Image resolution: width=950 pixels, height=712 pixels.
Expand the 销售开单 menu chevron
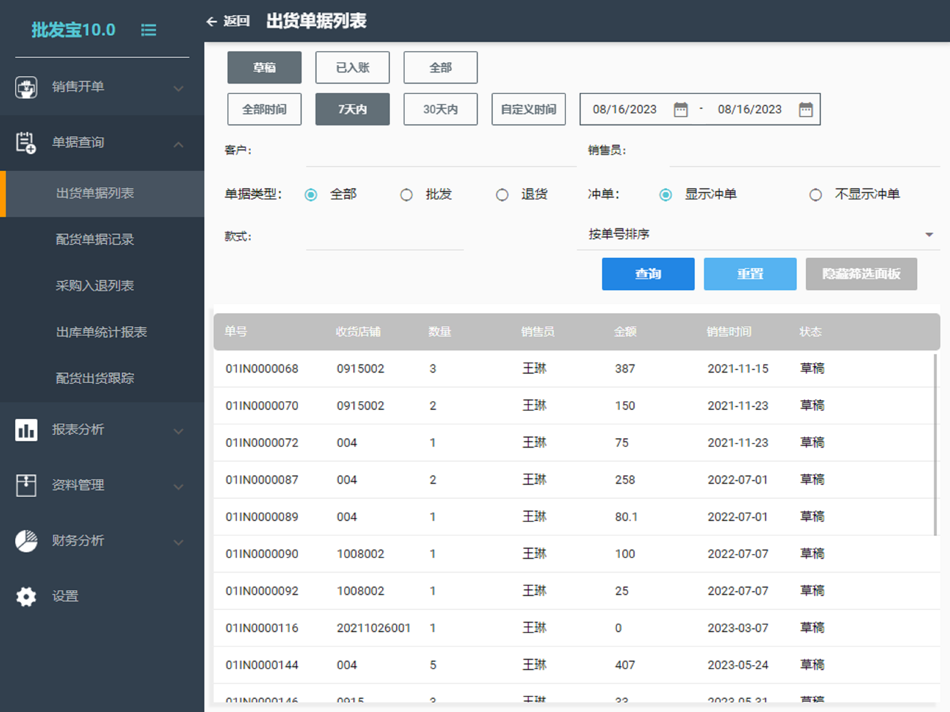click(179, 88)
